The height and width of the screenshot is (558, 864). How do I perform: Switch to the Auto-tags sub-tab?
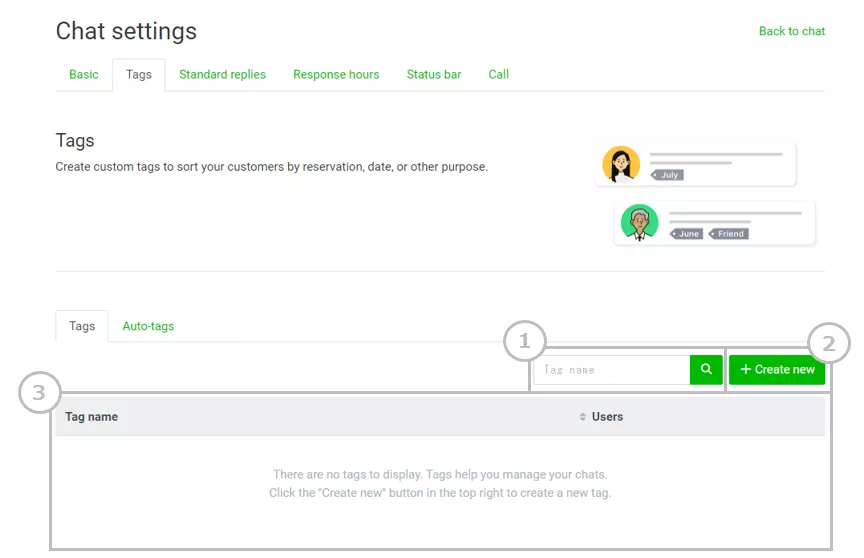[x=148, y=326]
